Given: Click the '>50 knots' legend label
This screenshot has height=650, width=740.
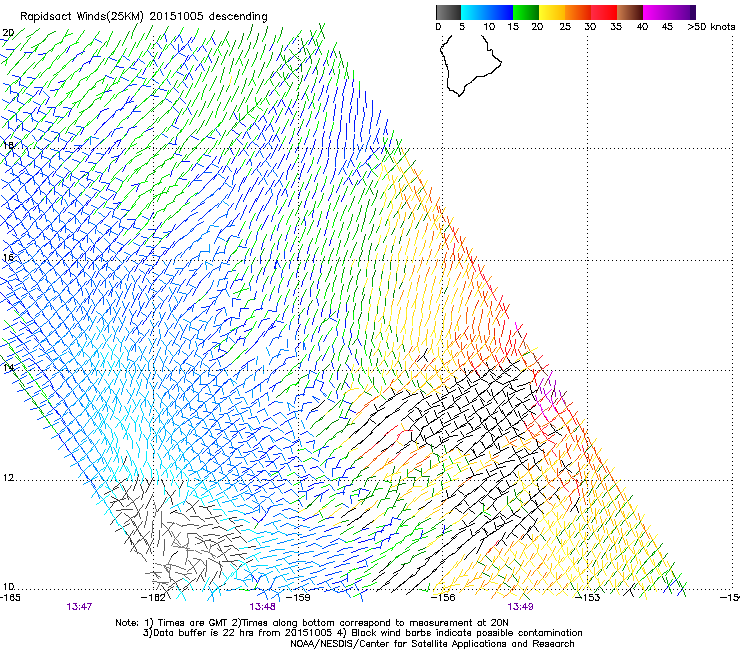Looking at the screenshot, I should tap(711, 27).
